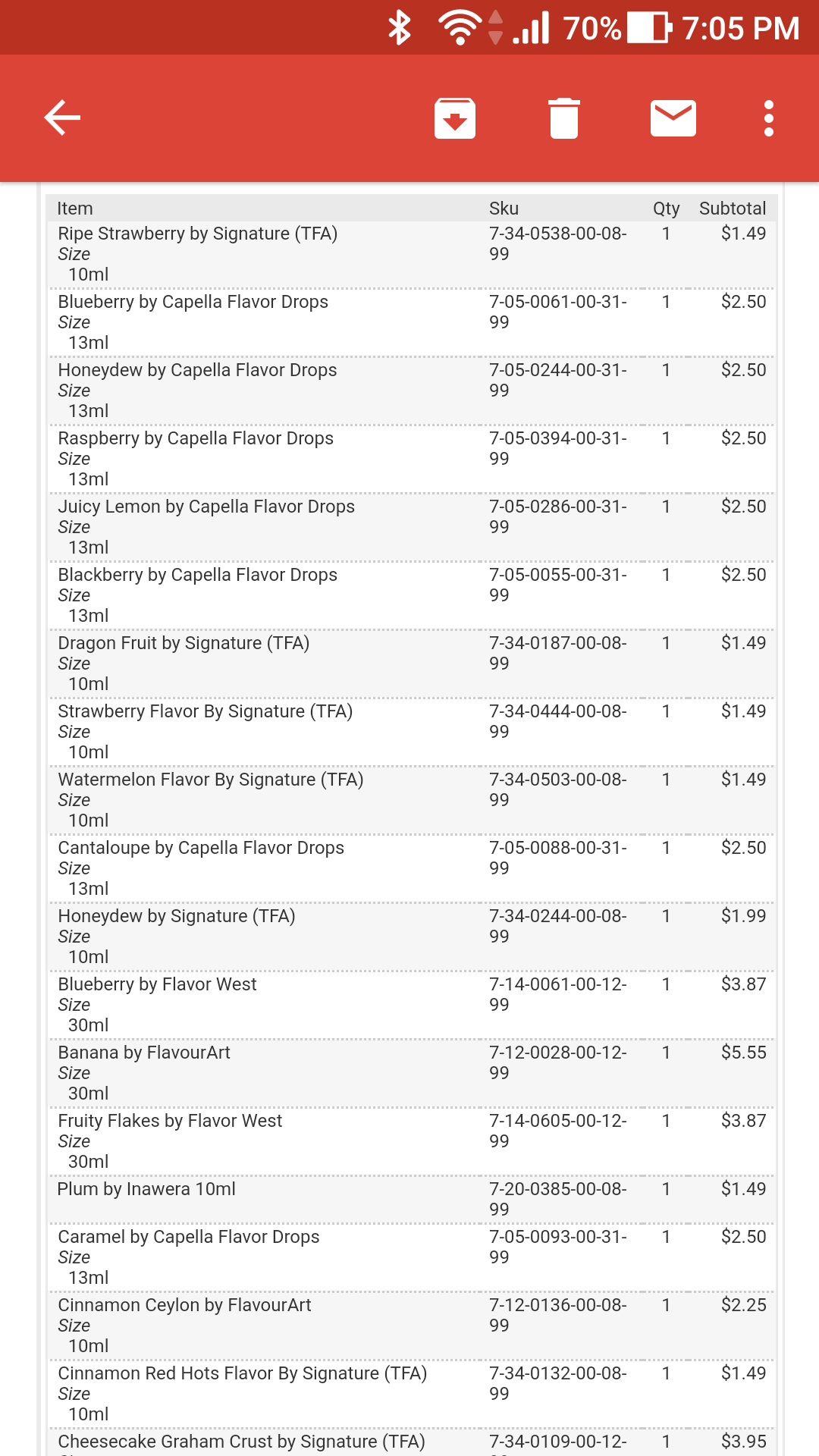Tap the cellular signal bars icon
Screen dimensions: 819x1456
(531, 28)
